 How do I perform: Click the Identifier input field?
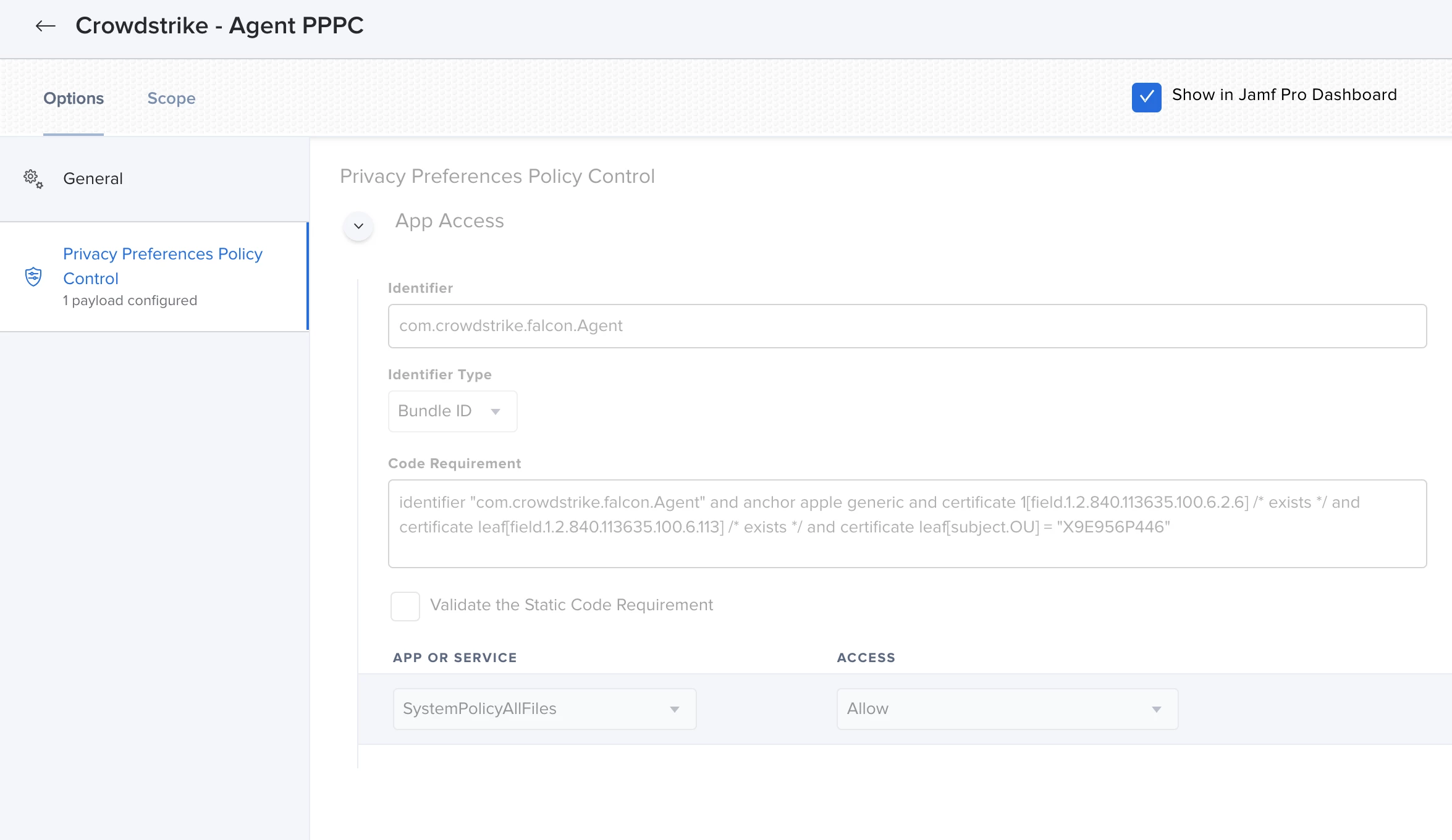click(x=907, y=326)
